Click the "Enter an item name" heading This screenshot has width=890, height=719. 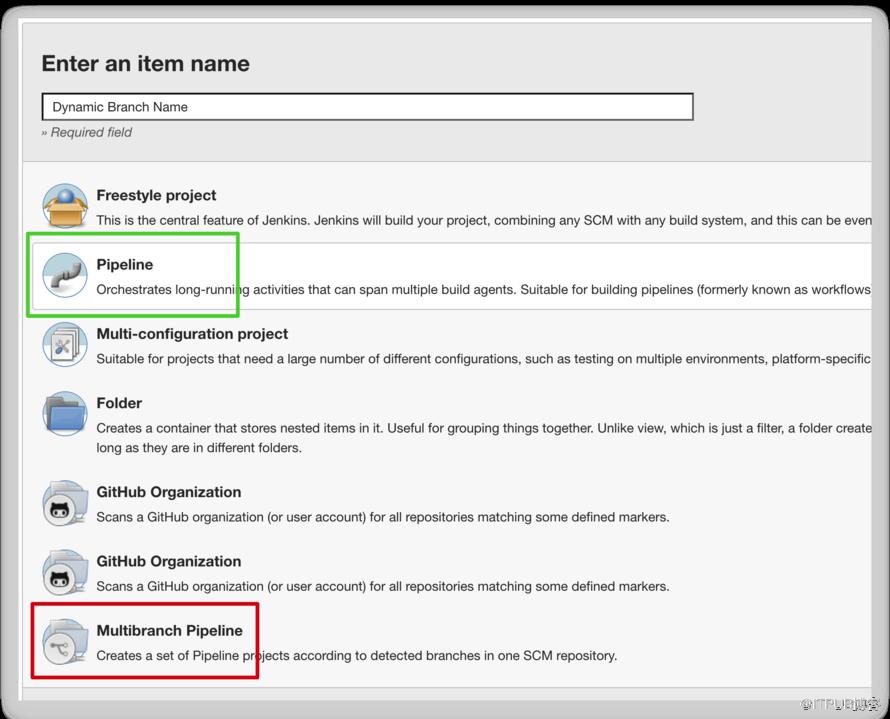pyautogui.click(x=145, y=64)
